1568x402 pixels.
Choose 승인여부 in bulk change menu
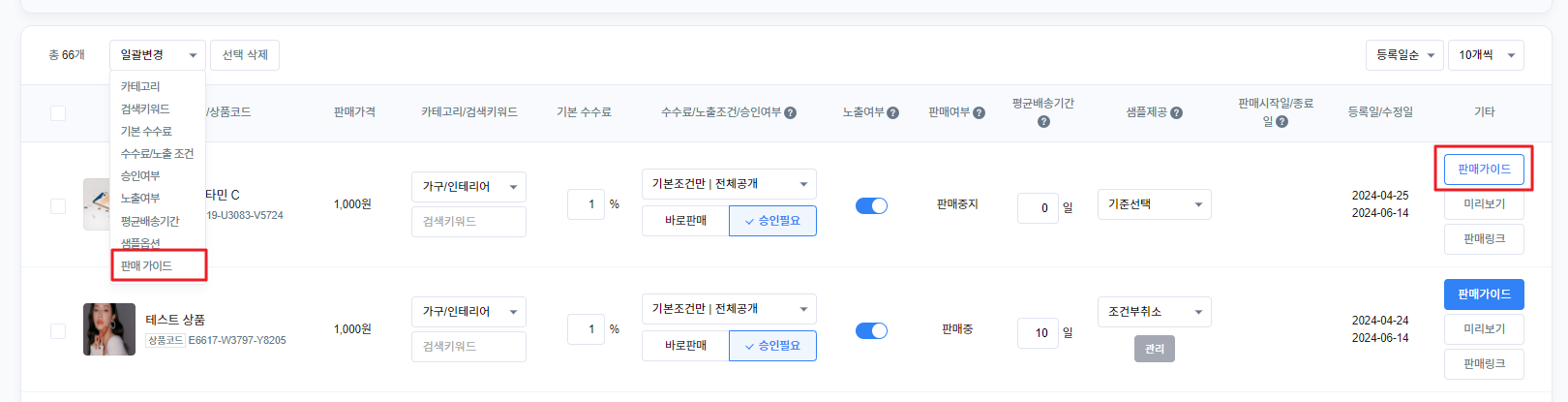pyautogui.click(x=140, y=175)
